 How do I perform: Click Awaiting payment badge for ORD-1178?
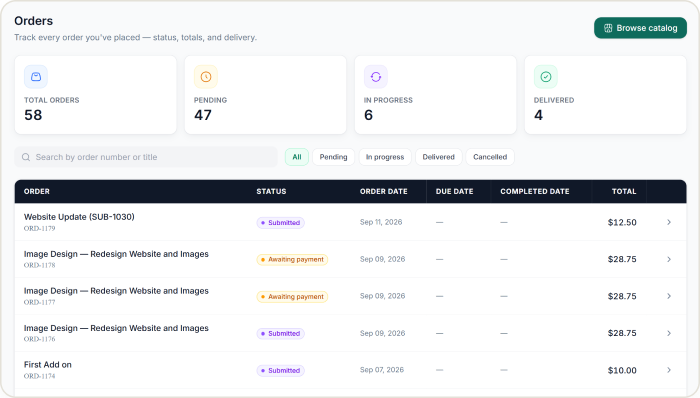coord(292,260)
